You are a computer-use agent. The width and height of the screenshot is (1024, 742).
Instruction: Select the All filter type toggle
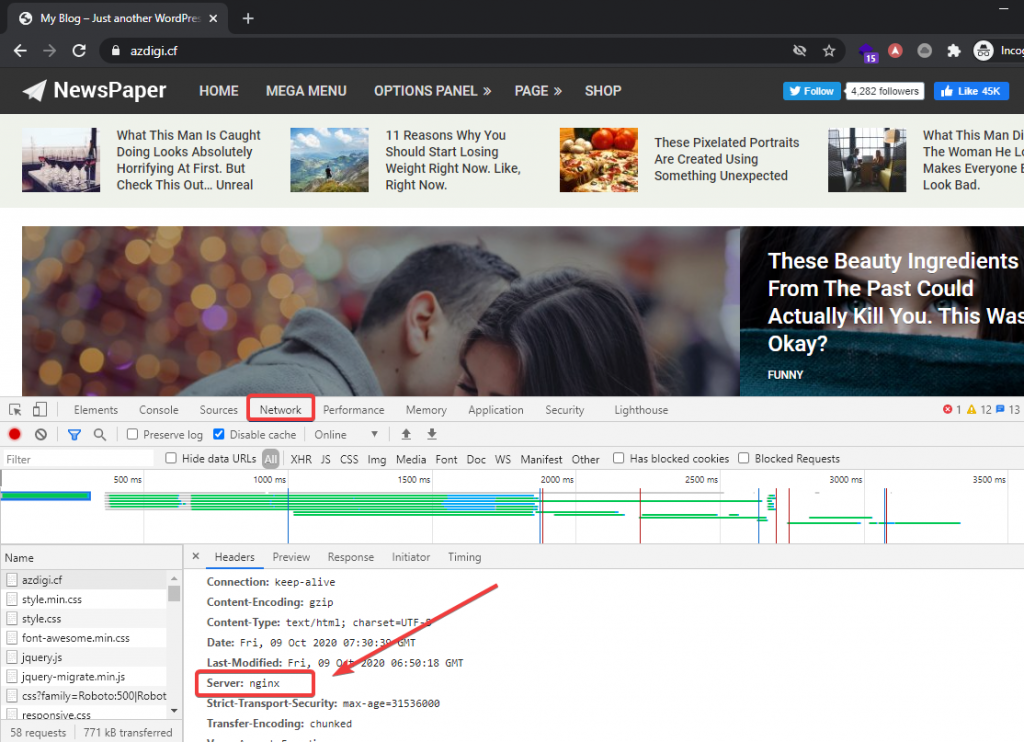coord(271,459)
